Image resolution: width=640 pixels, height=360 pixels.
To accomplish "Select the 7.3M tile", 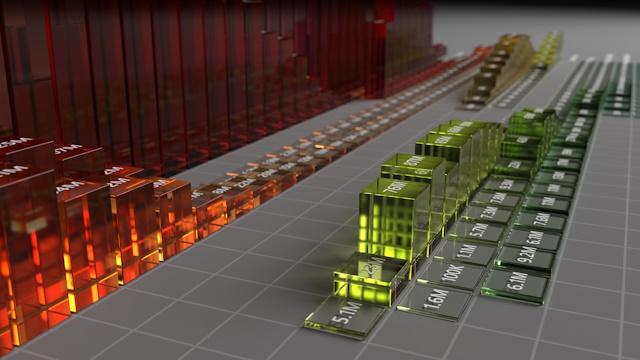I will click(489, 214).
